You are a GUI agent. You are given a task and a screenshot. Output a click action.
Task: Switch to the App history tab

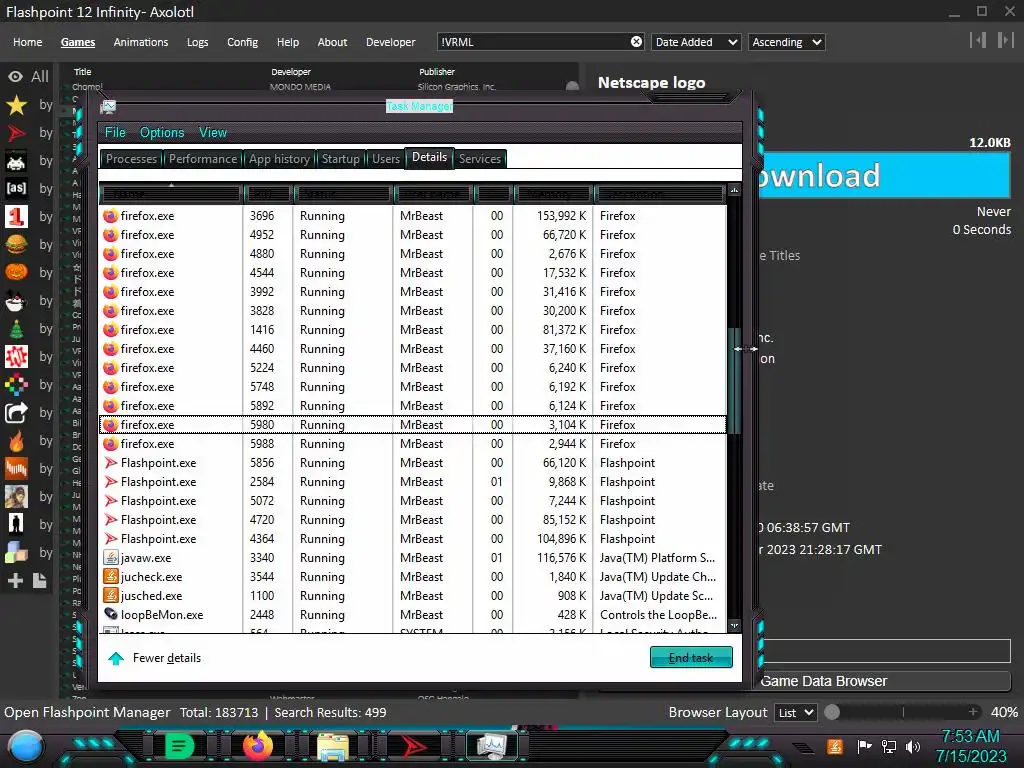pyautogui.click(x=279, y=159)
